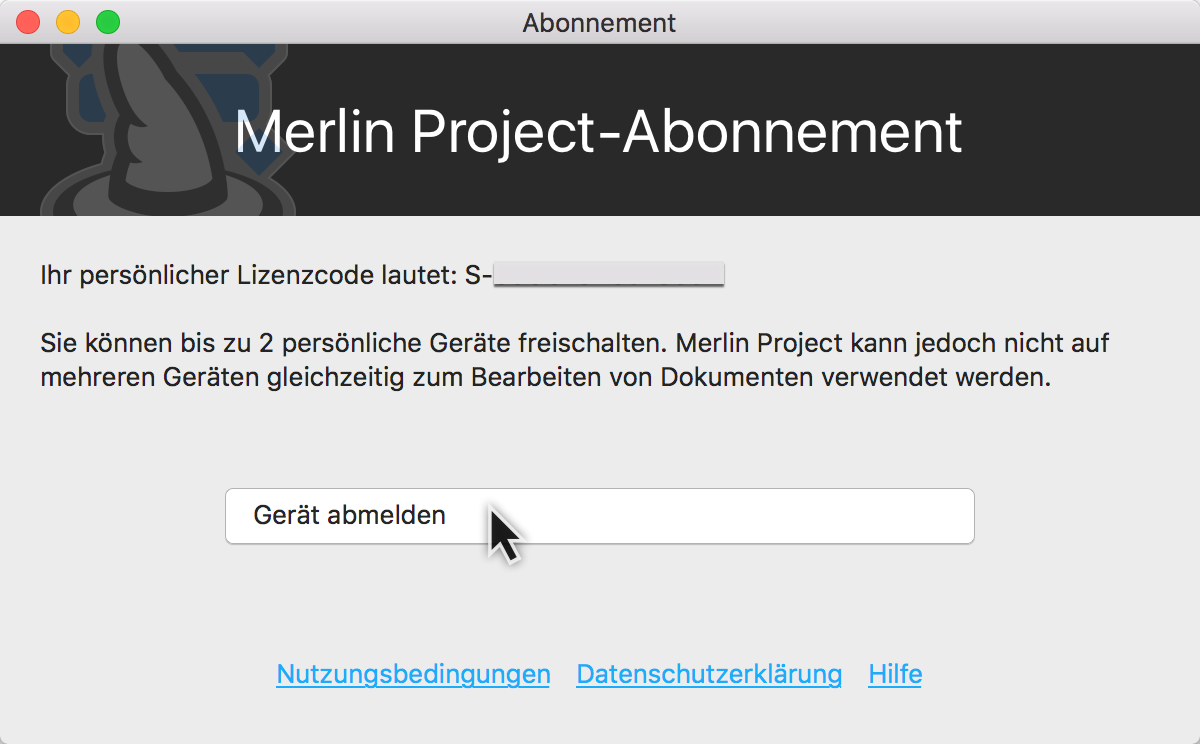1200x744 pixels.
Task: Open the Hilfe link
Action: pos(895,674)
